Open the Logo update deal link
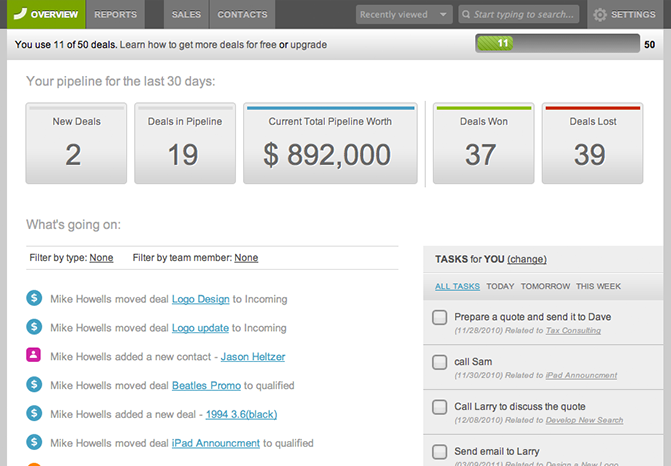The height and width of the screenshot is (466, 671). (200, 328)
